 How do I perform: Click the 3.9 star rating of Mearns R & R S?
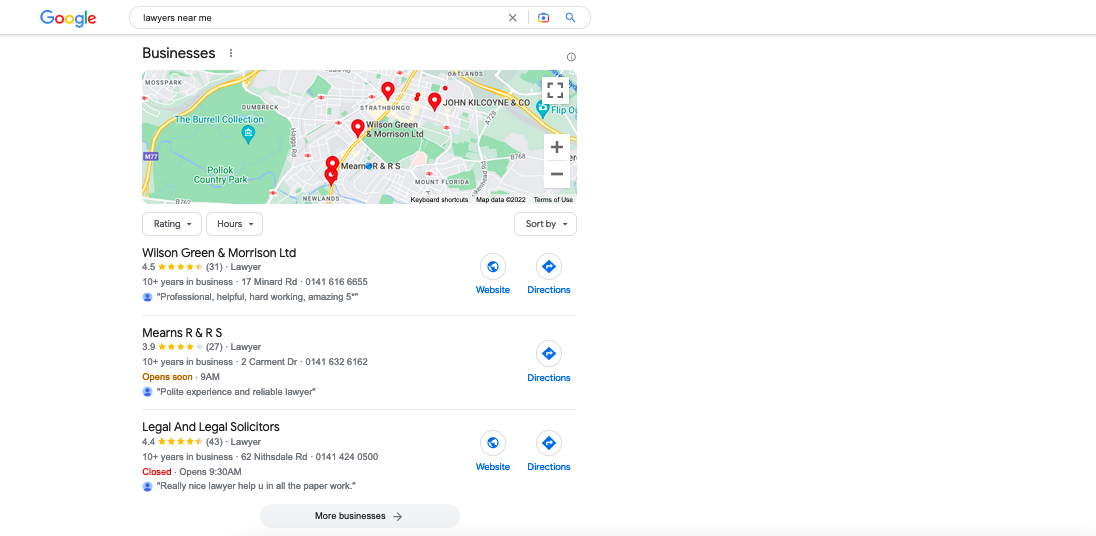tap(173, 347)
